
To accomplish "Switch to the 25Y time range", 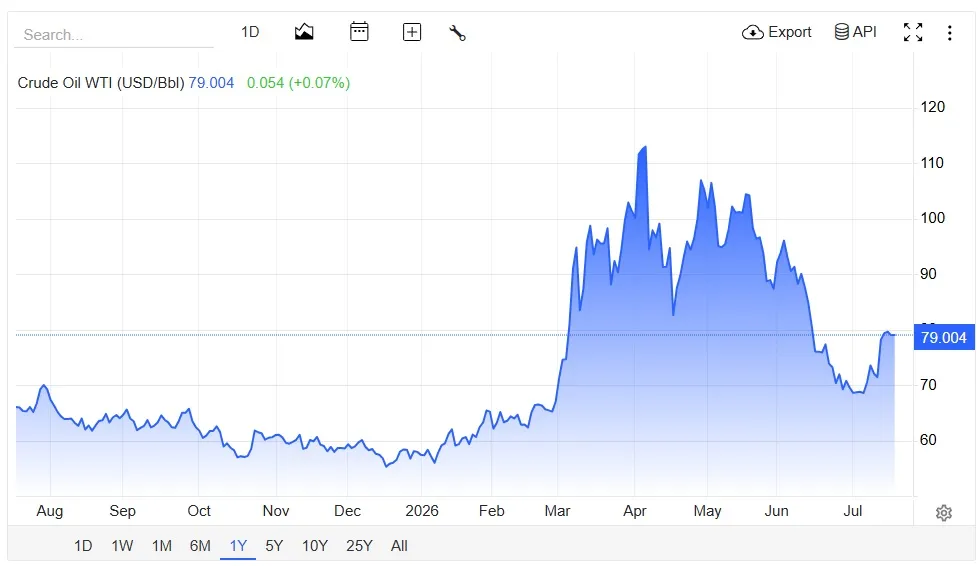I will coord(359,546).
